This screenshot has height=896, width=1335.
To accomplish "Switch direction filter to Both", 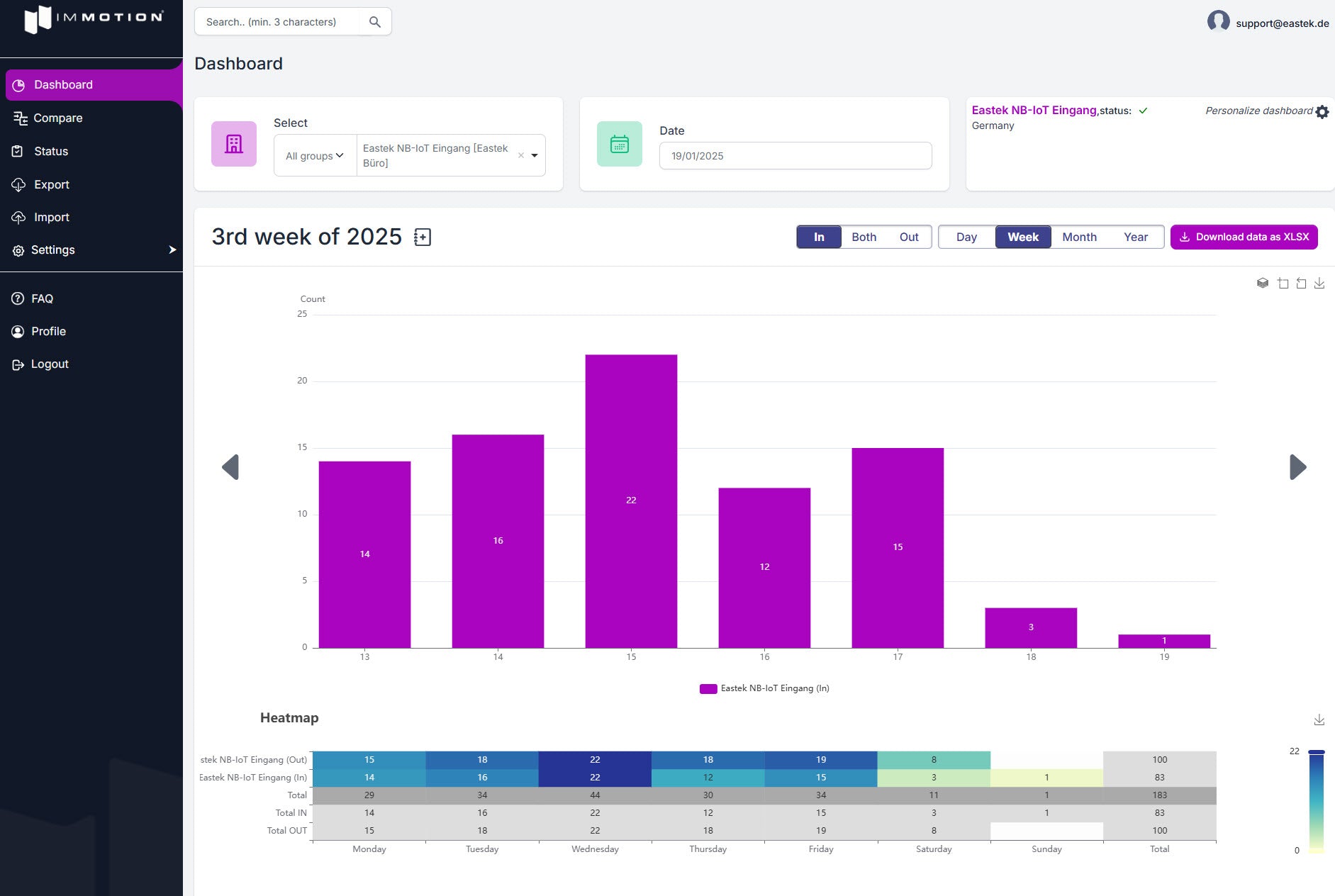I will (864, 237).
